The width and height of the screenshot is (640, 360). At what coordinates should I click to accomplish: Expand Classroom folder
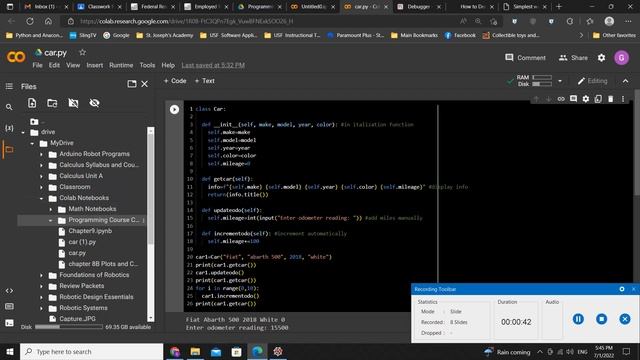41,187
